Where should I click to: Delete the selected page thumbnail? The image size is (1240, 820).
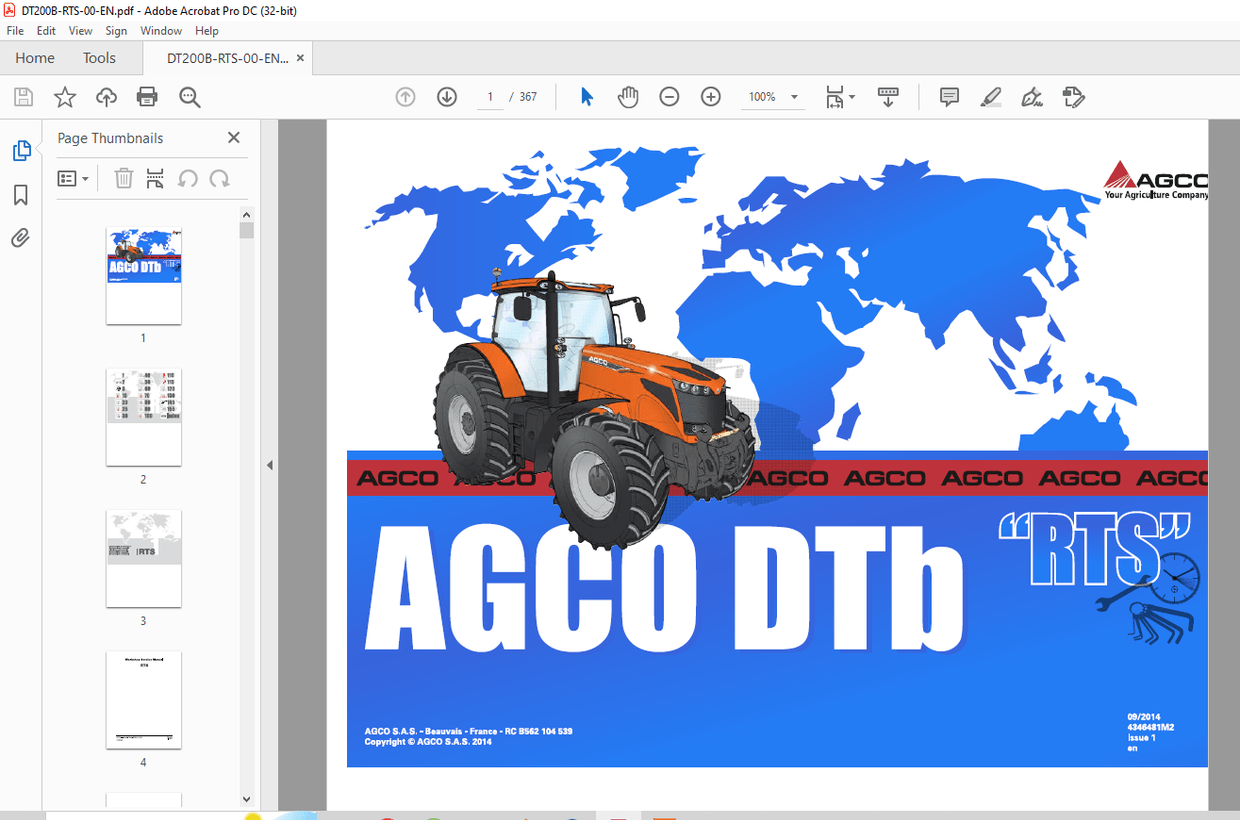(124, 178)
